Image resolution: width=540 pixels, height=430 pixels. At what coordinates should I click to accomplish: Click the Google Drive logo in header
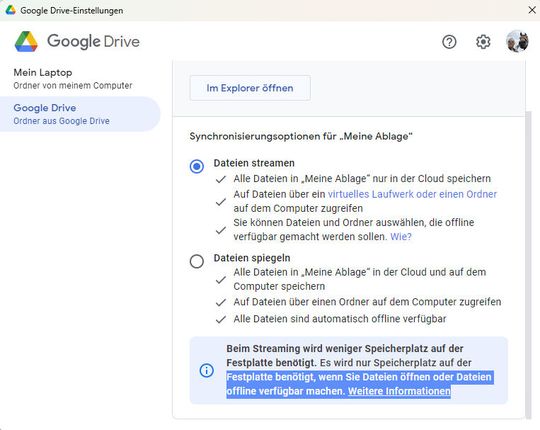(x=77, y=41)
